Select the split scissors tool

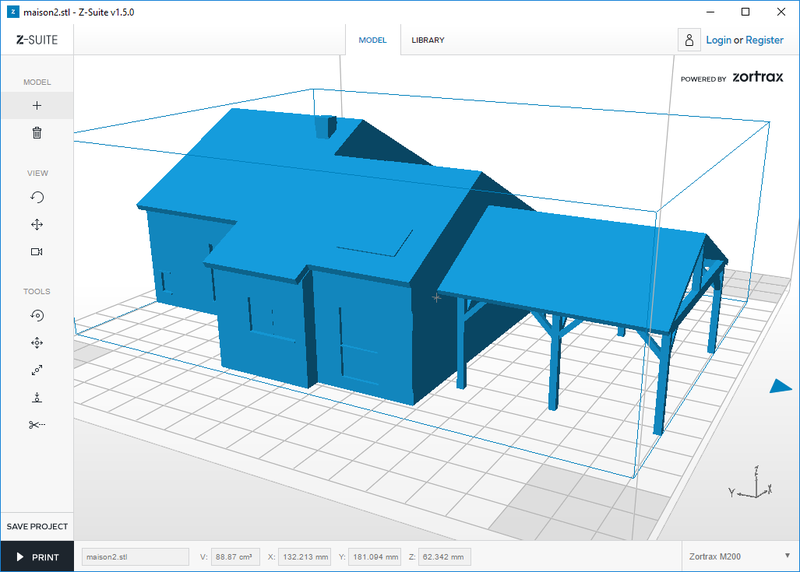tap(37, 425)
